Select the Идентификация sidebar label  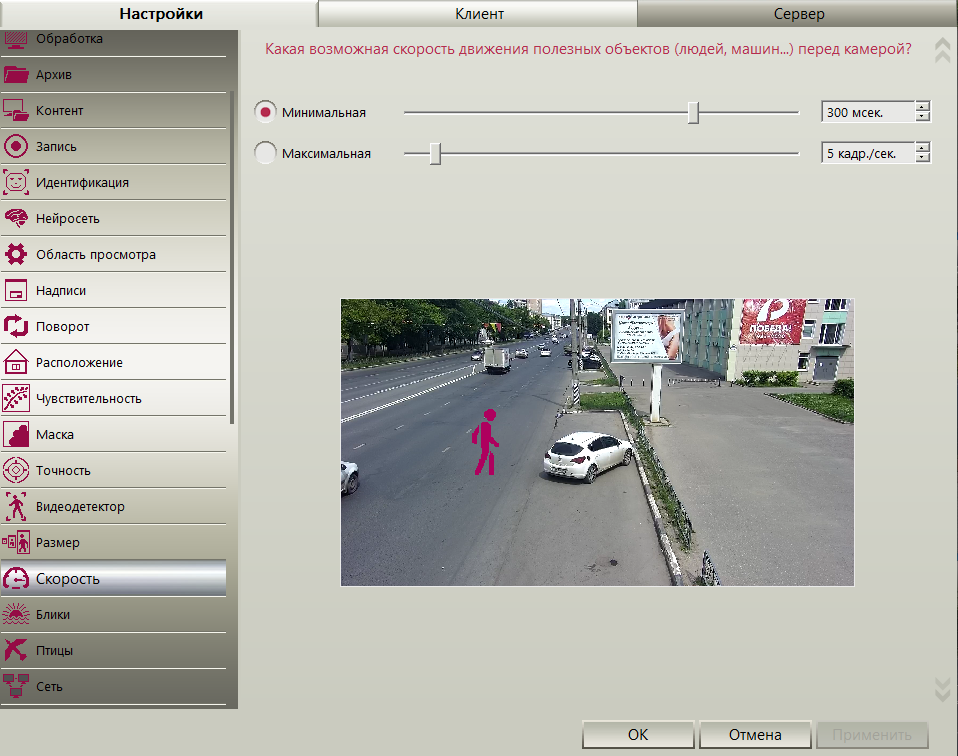pyautogui.click(x=82, y=183)
